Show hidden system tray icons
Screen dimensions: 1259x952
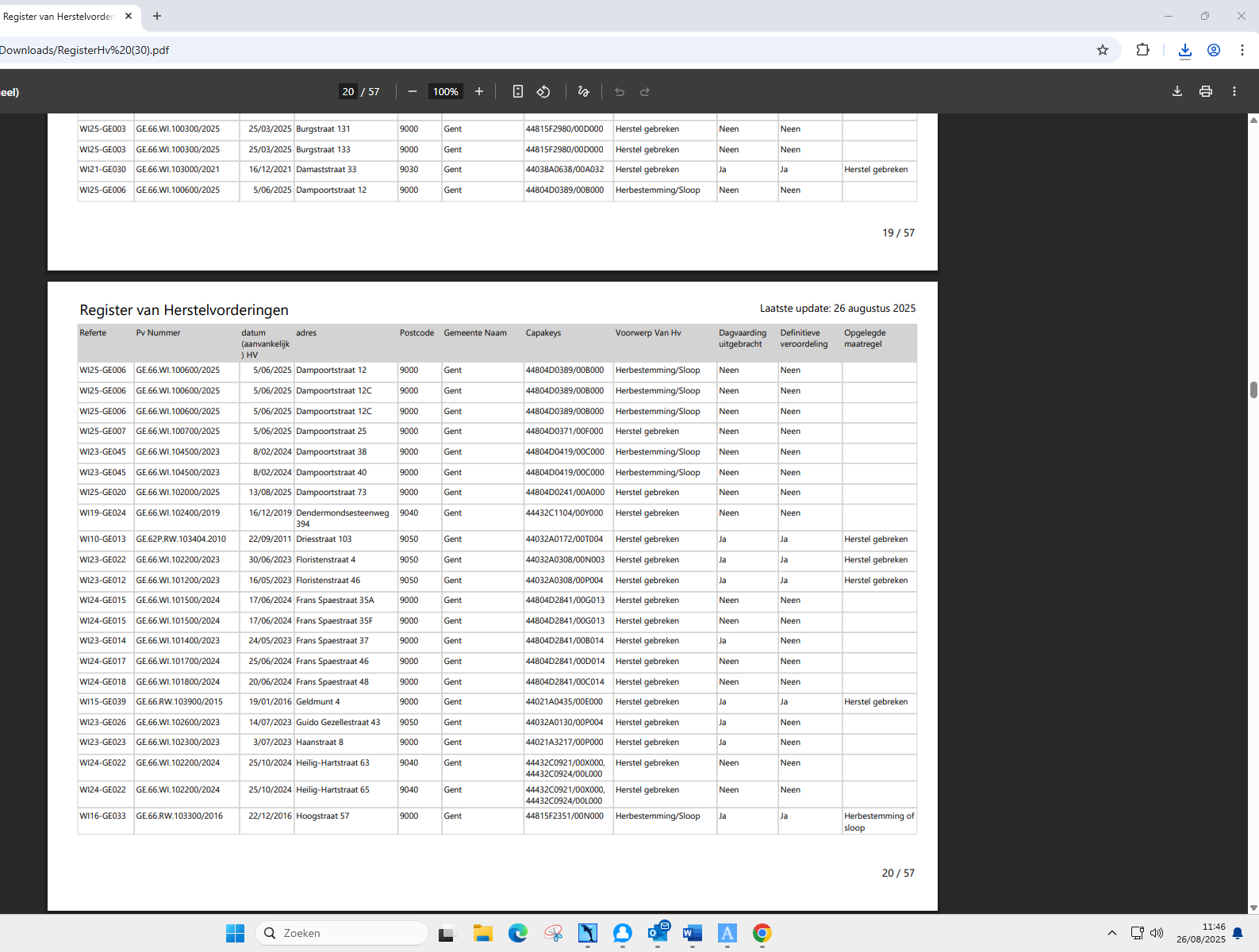tap(1112, 933)
